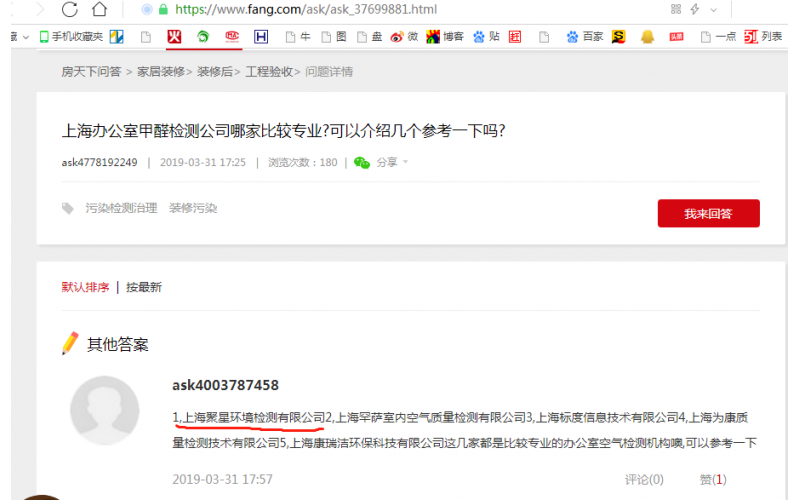Image resolution: width=800 pixels, height=500 pixels.
Task: Click the gray avatar of ask4003787458
Action: 105,410
